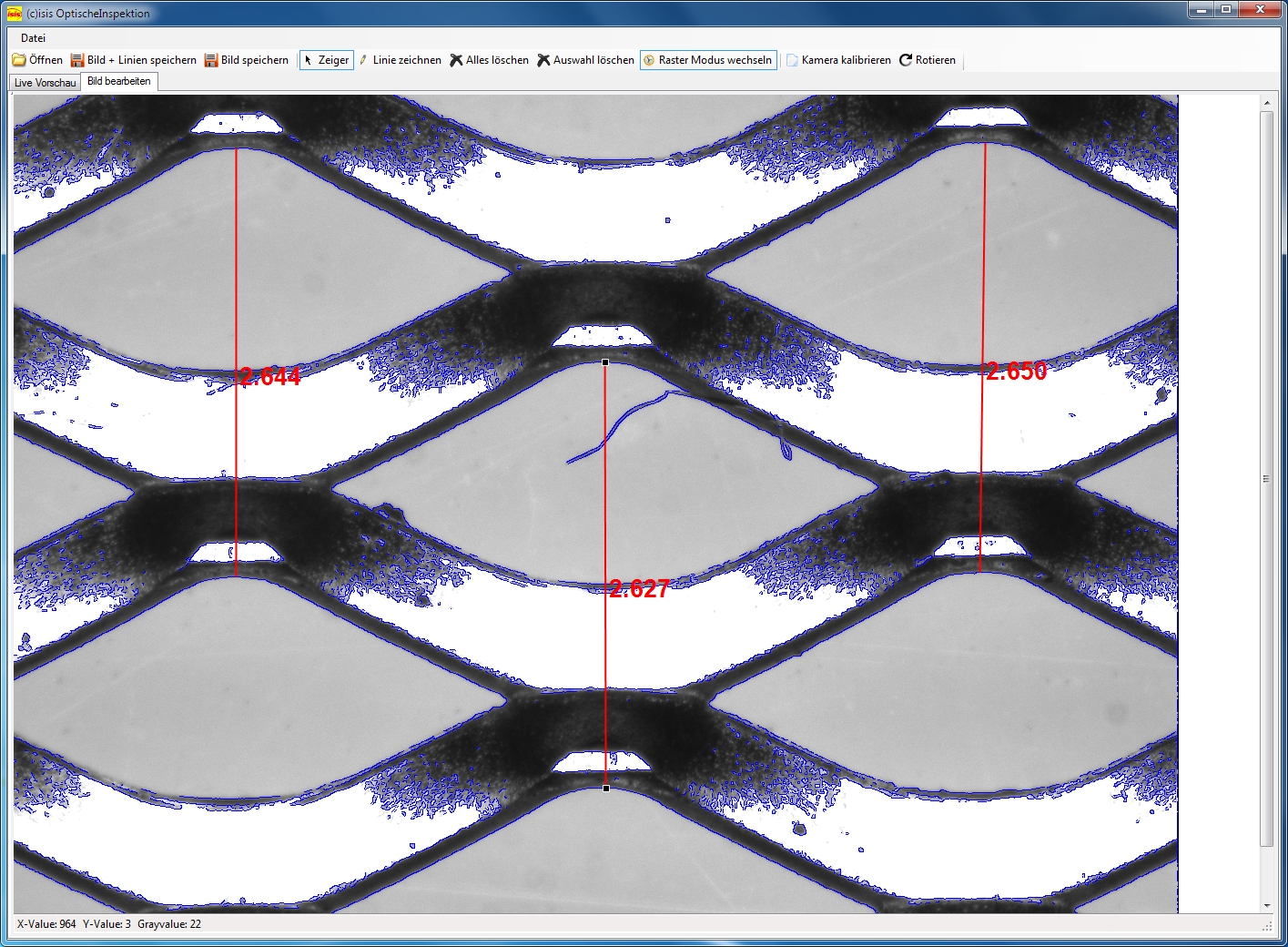The image size is (1288, 947).
Task: Click the Bild speichern disk icon
Action: [211, 60]
